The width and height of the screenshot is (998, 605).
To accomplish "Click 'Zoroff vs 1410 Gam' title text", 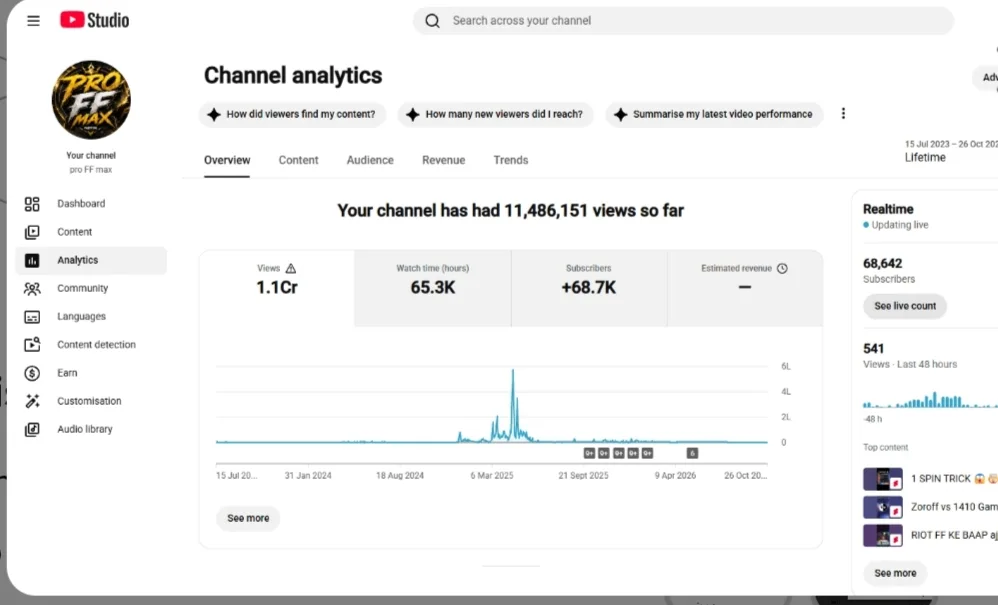I will [x=954, y=507].
